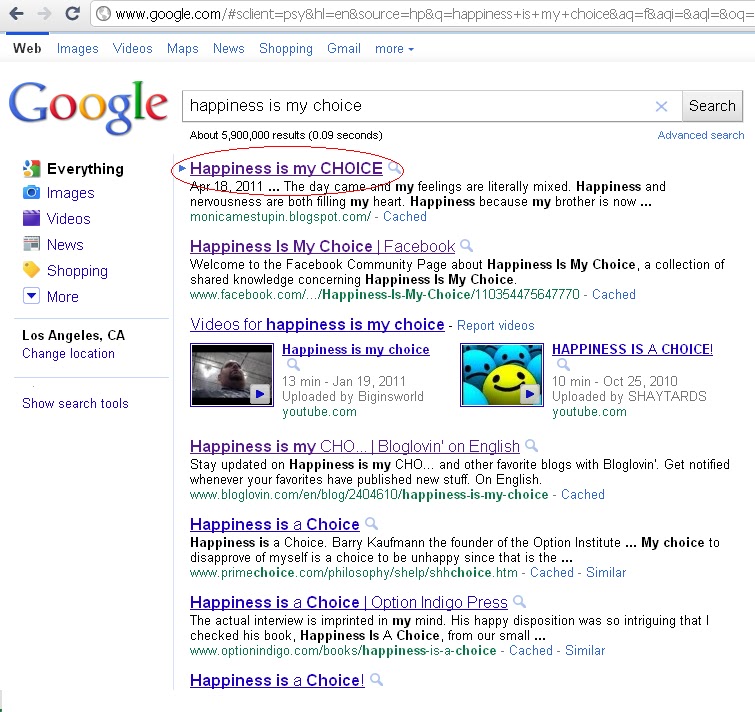Select Shopping text in the left sidebar

[x=77, y=271]
